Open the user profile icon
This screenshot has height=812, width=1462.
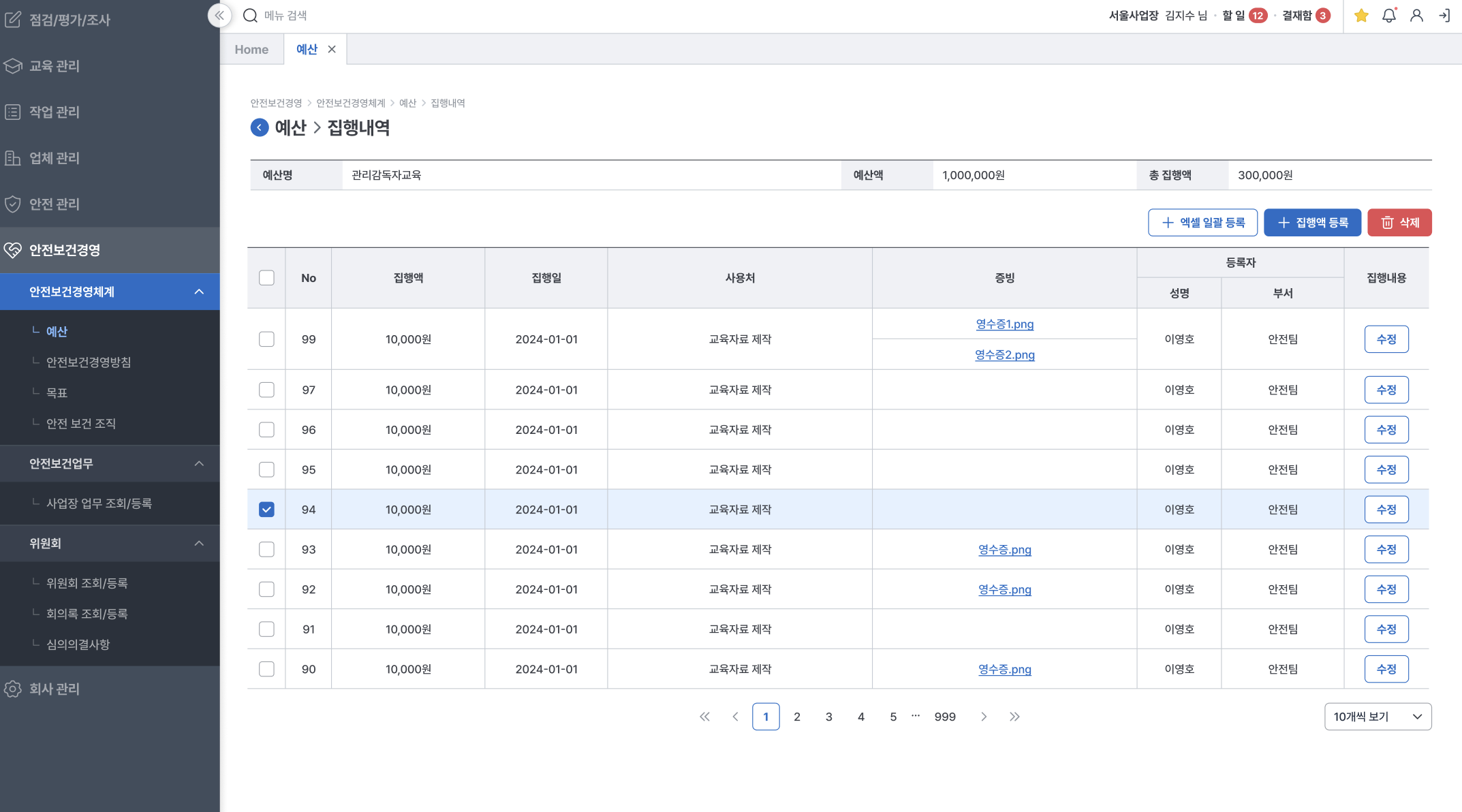(1416, 16)
